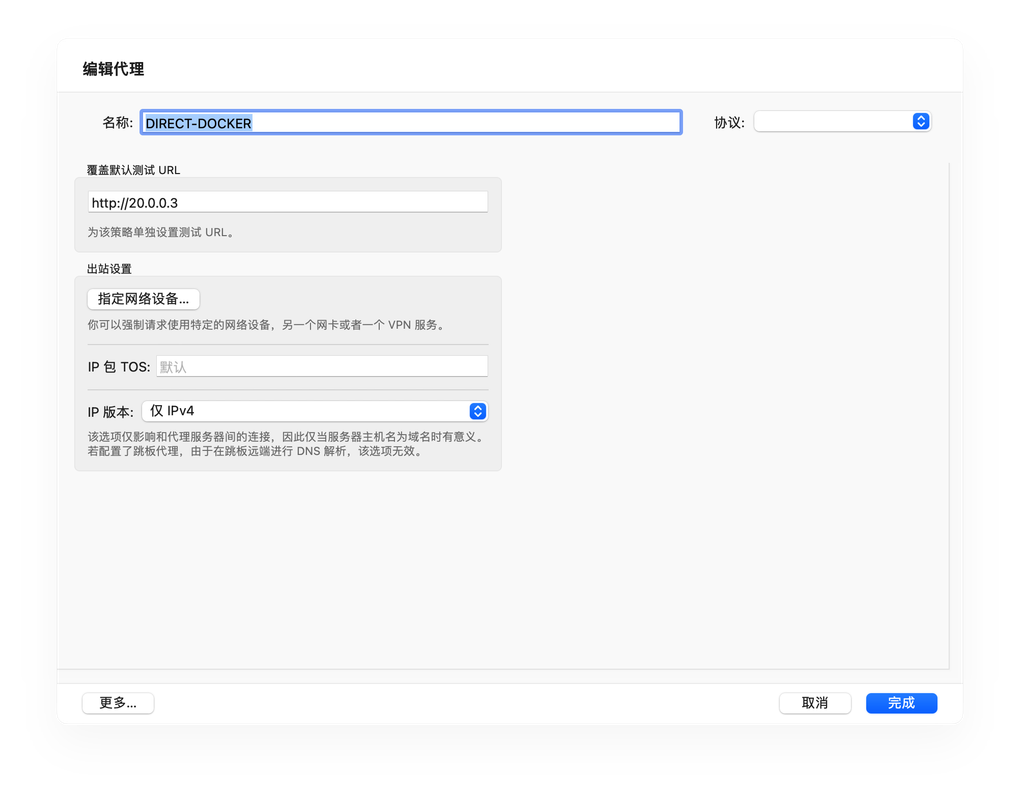The width and height of the screenshot is (1021, 800).
Task: Click the IP 版本: label
Action: pos(110,412)
